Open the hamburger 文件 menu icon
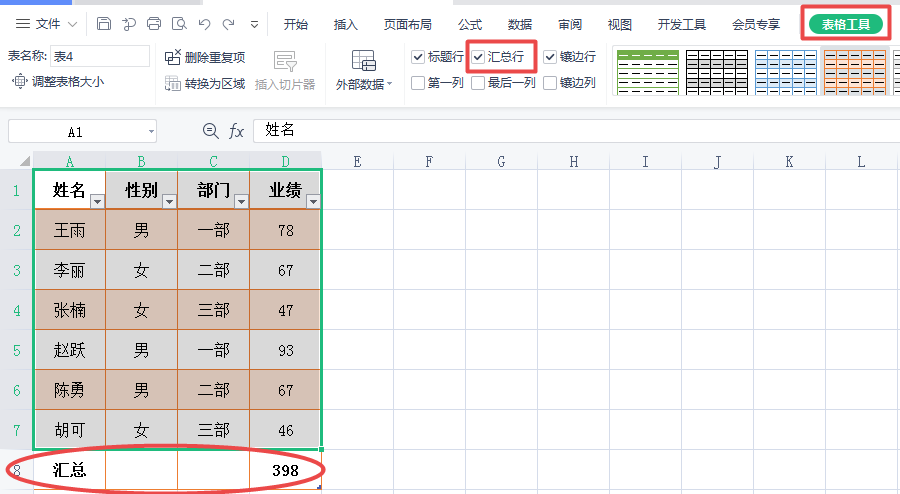Screen dimensions: 900x494 click(23, 24)
